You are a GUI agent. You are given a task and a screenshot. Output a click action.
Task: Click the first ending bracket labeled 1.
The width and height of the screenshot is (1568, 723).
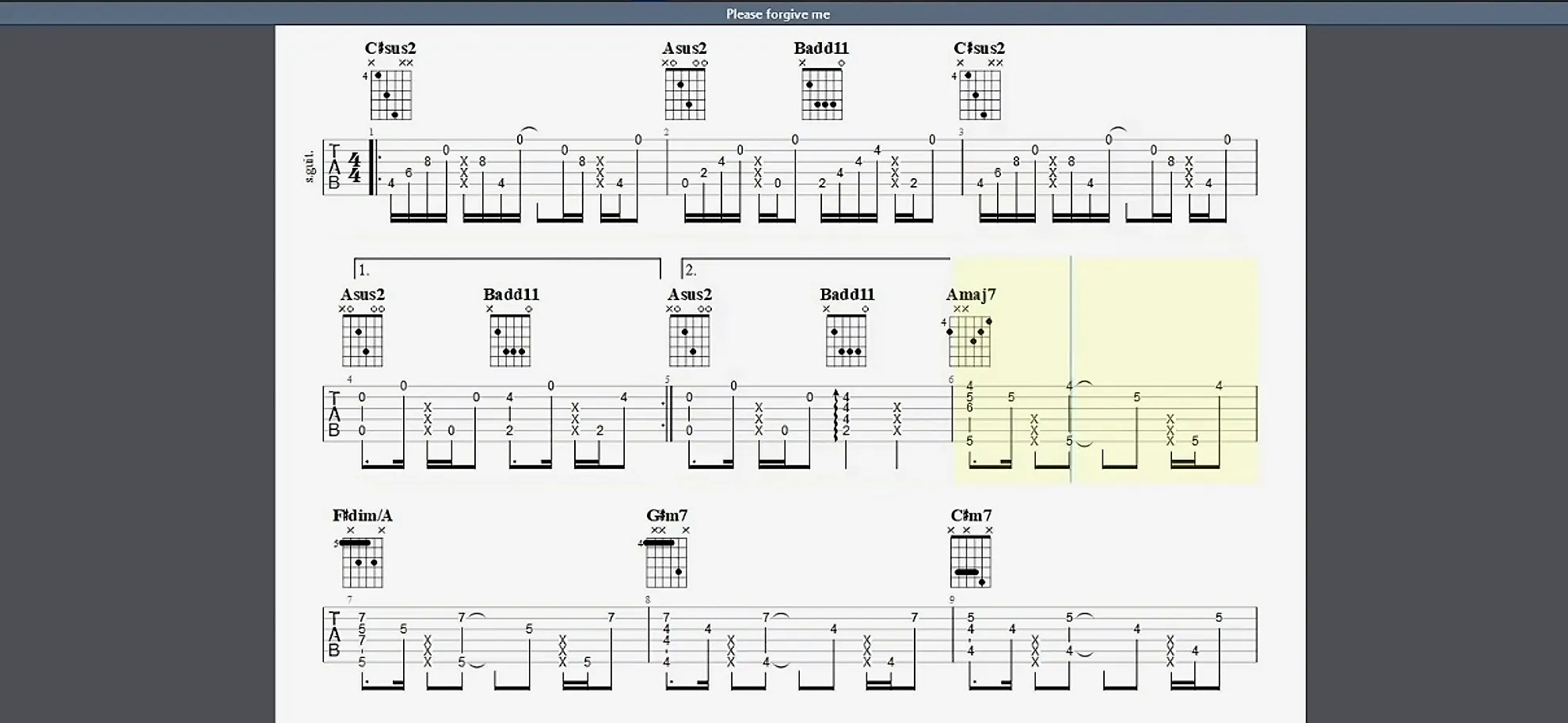pyautogui.click(x=507, y=260)
